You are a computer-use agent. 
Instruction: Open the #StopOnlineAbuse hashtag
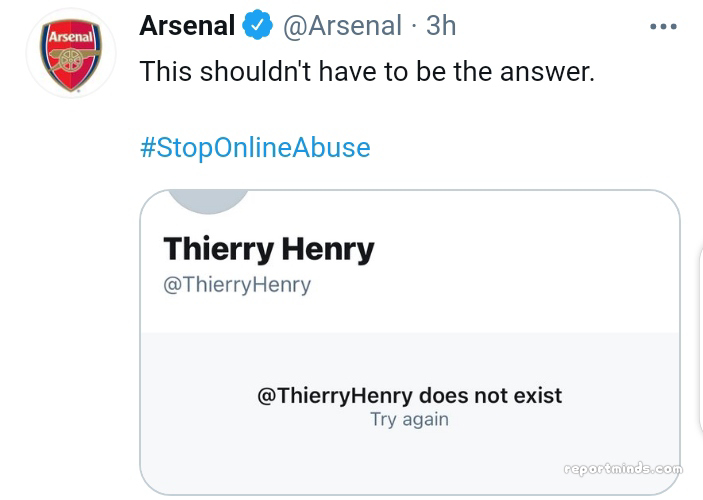click(x=255, y=148)
